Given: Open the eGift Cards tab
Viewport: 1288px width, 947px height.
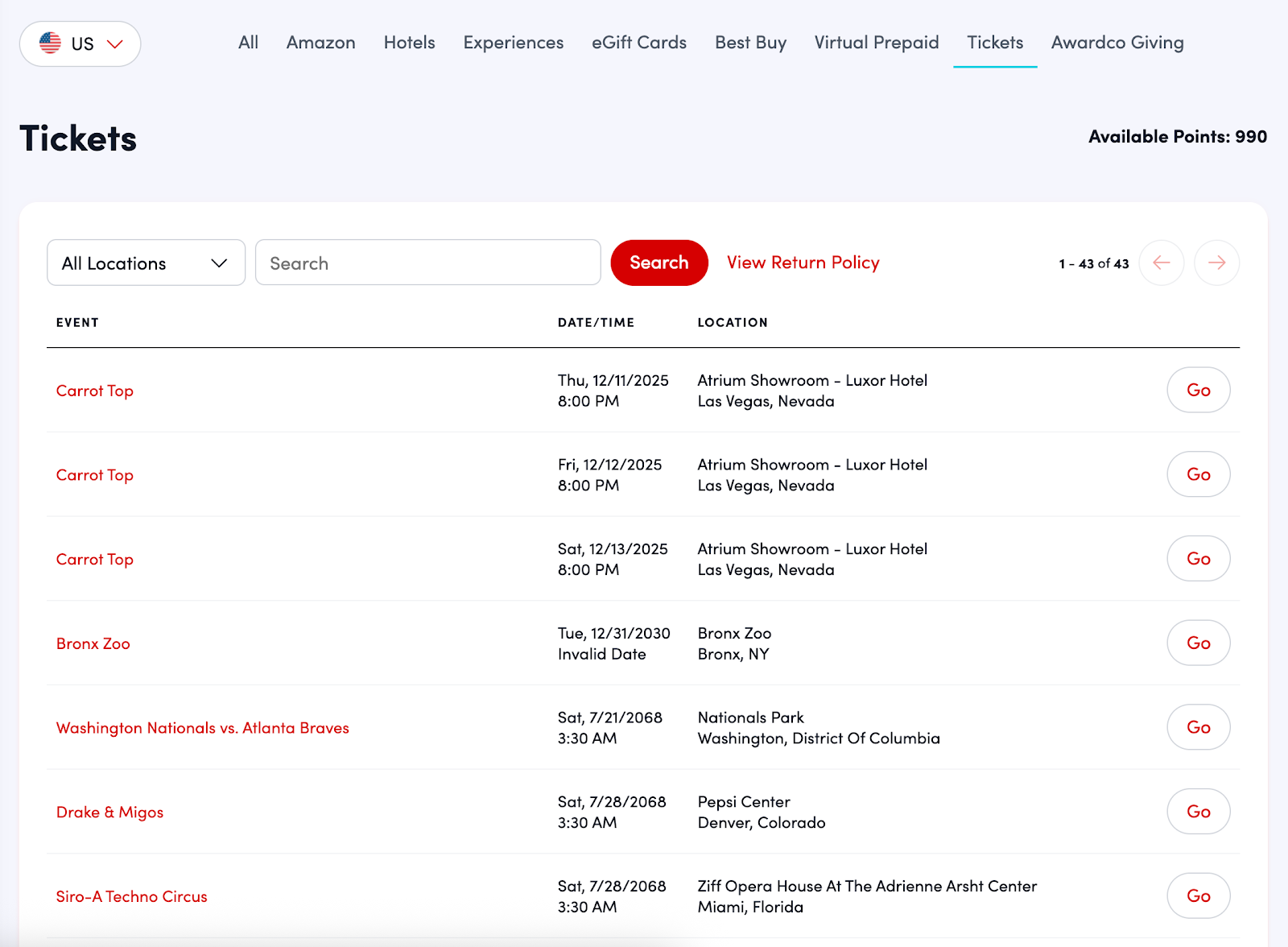Looking at the screenshot, I should (x=638, y=43).
